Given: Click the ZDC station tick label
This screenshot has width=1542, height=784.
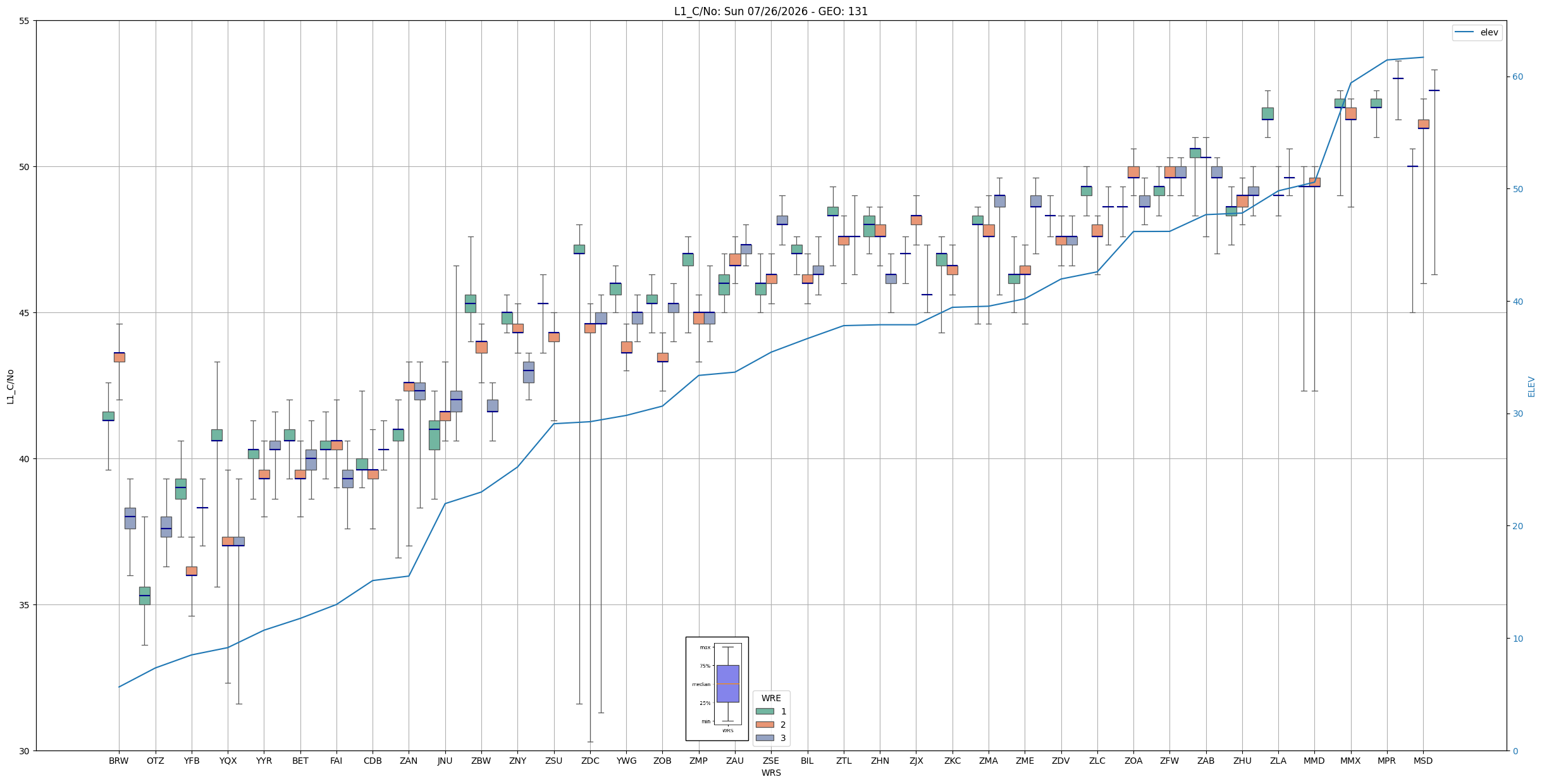Looking at the screenshot, I should coord(590,761).
